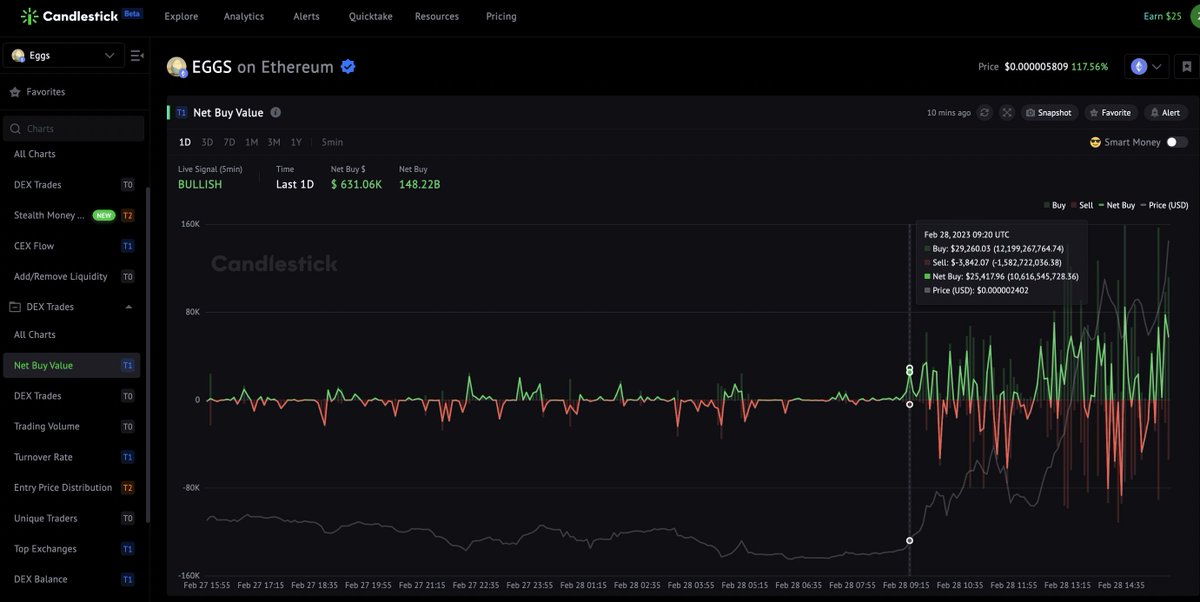
Task: Open the chart in fullscreen
Action: 1007,113
